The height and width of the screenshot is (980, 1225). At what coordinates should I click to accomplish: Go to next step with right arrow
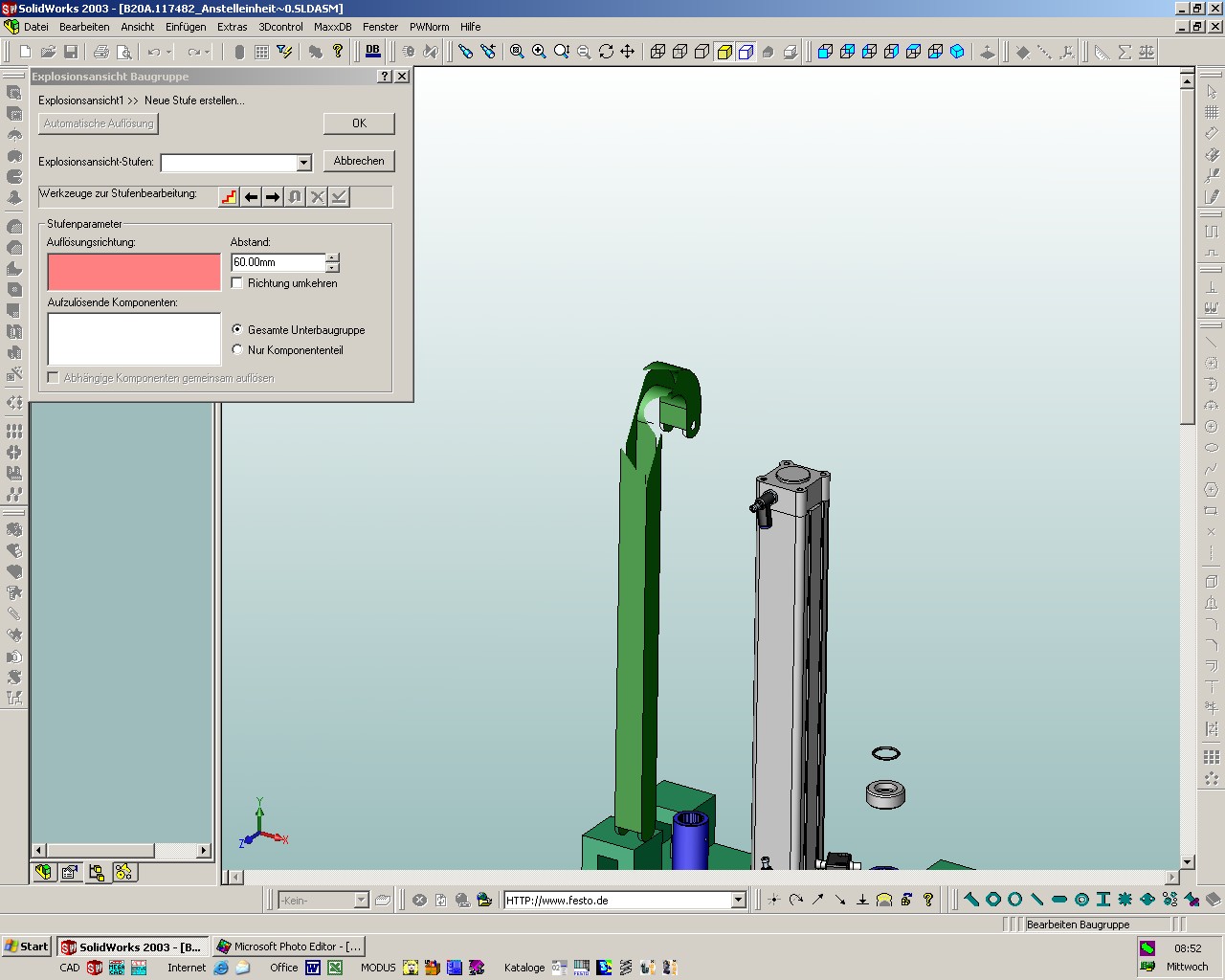(x=273, y=197)
